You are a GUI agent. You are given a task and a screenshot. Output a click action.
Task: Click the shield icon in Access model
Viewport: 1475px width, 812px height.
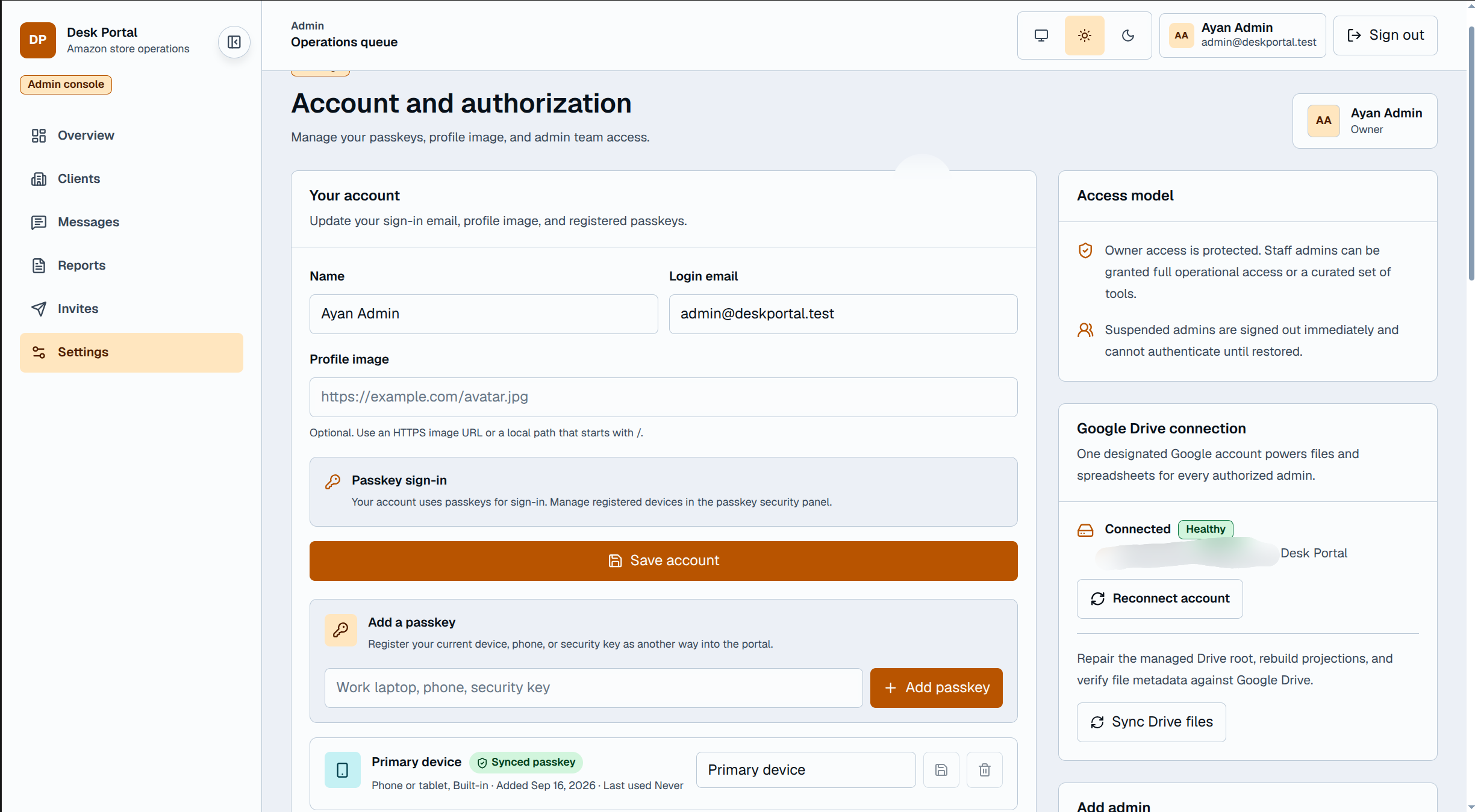click(x=1085, y=250)
